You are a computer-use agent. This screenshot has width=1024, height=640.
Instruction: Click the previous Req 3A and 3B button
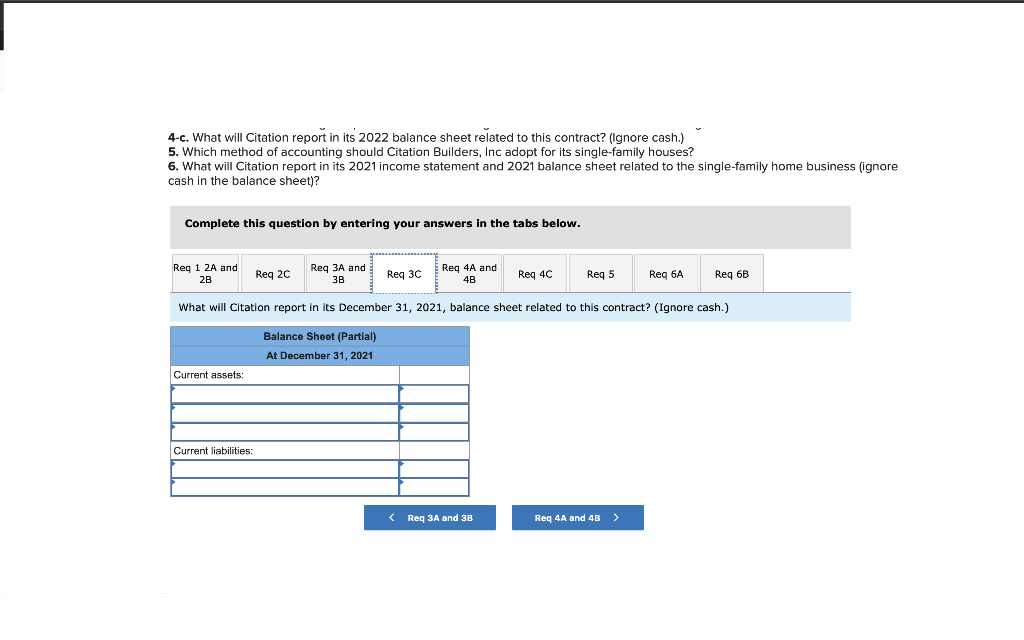click(x=430, y=517)
